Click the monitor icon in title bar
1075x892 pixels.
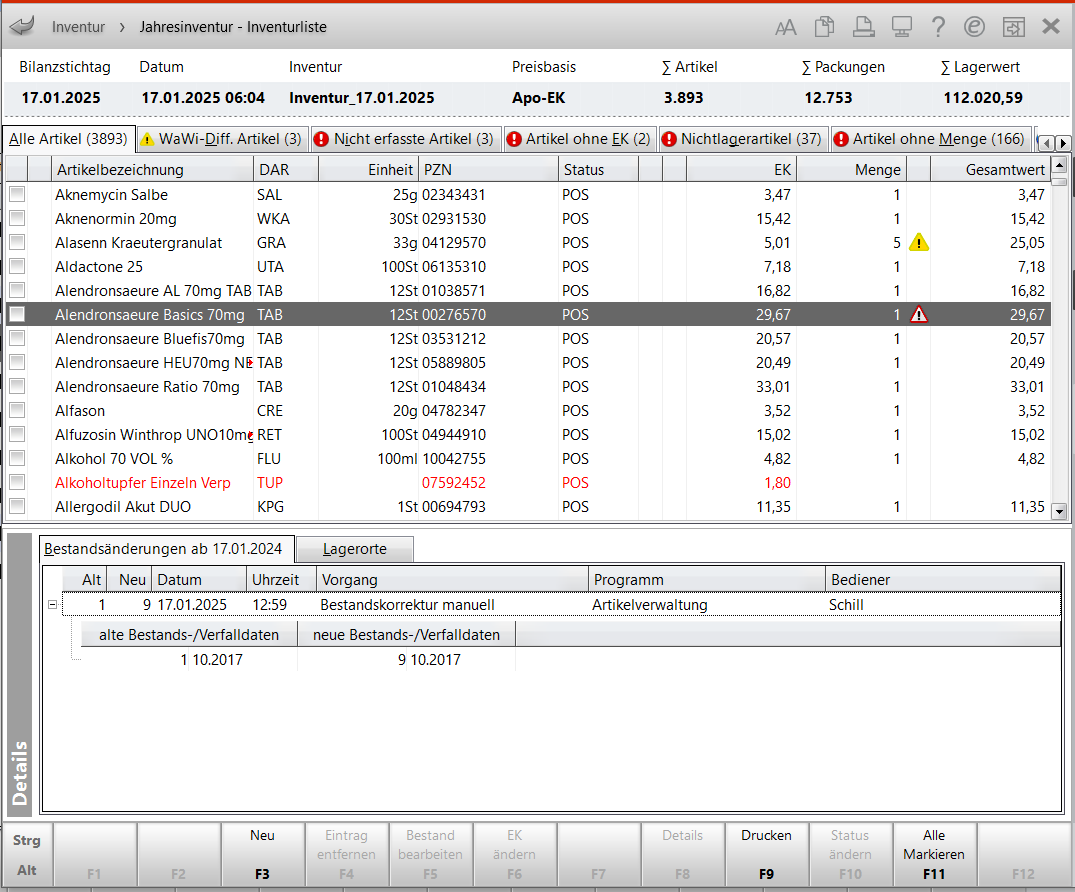pos(901,27)
